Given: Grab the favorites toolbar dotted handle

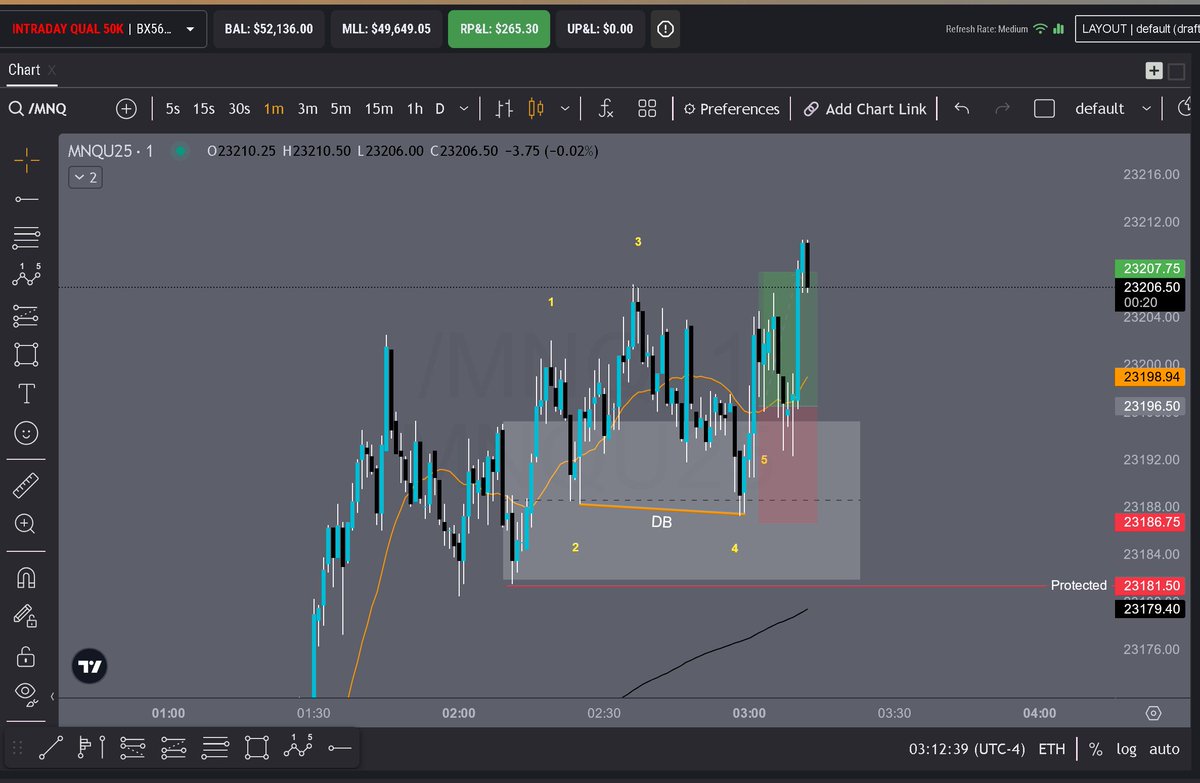Looking at the screenshot, I should pyautogui.click(x=17, y=747).
